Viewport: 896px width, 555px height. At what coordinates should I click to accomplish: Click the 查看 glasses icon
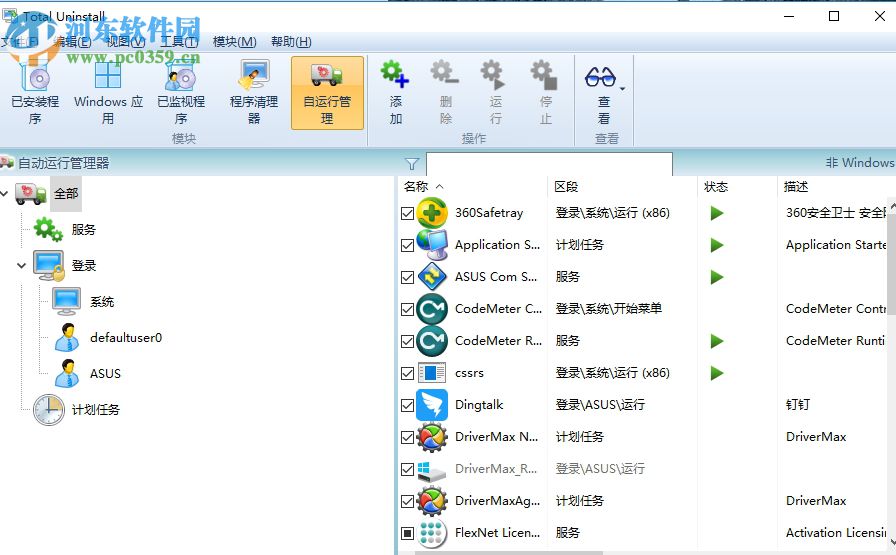(600, 76)
